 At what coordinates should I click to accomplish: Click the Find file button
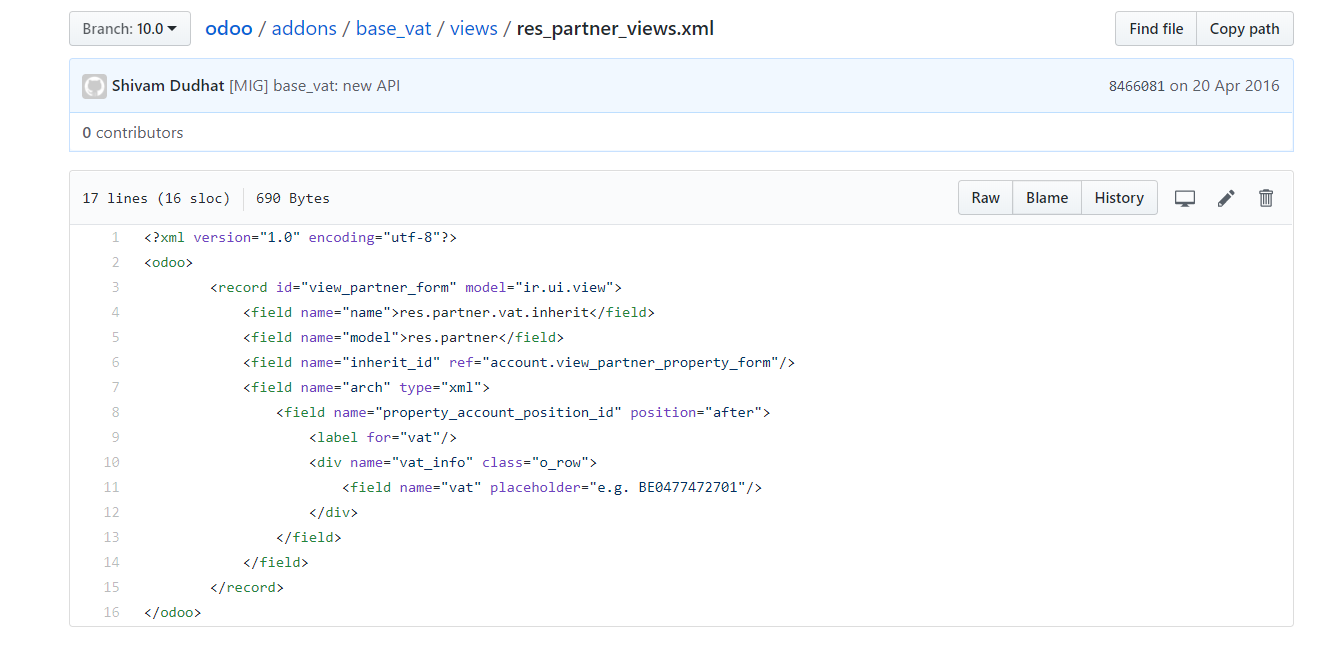coord(1155,28)
